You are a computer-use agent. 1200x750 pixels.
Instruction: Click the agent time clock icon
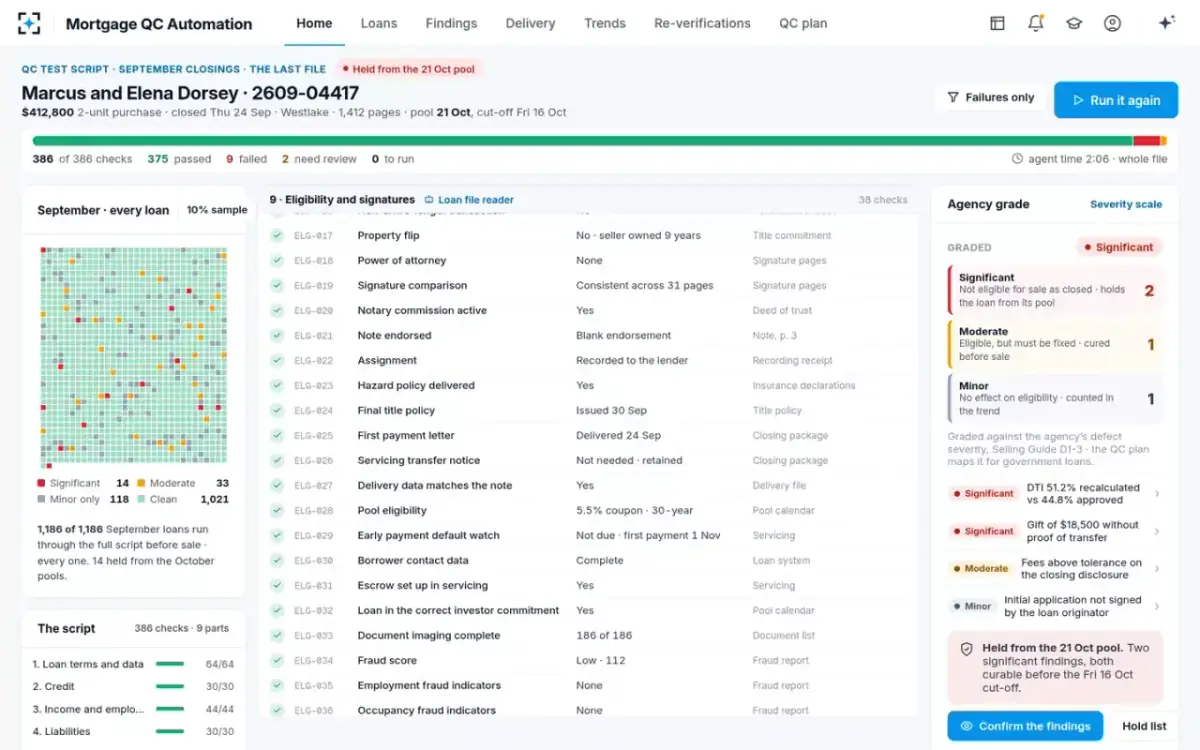[x=1017, y=159]
